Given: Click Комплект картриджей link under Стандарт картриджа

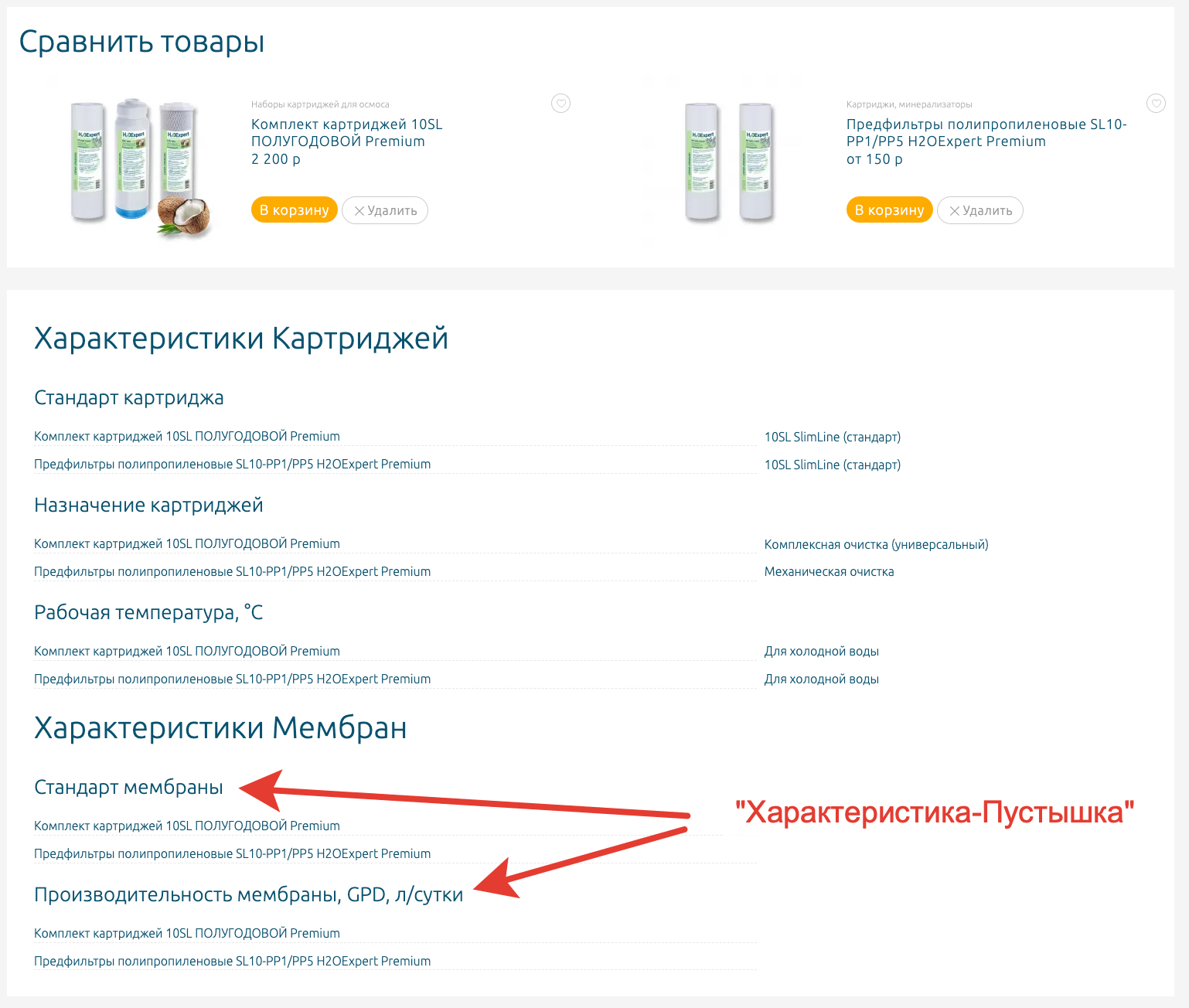Looking at the screenshot, I should tap(187, 437).
